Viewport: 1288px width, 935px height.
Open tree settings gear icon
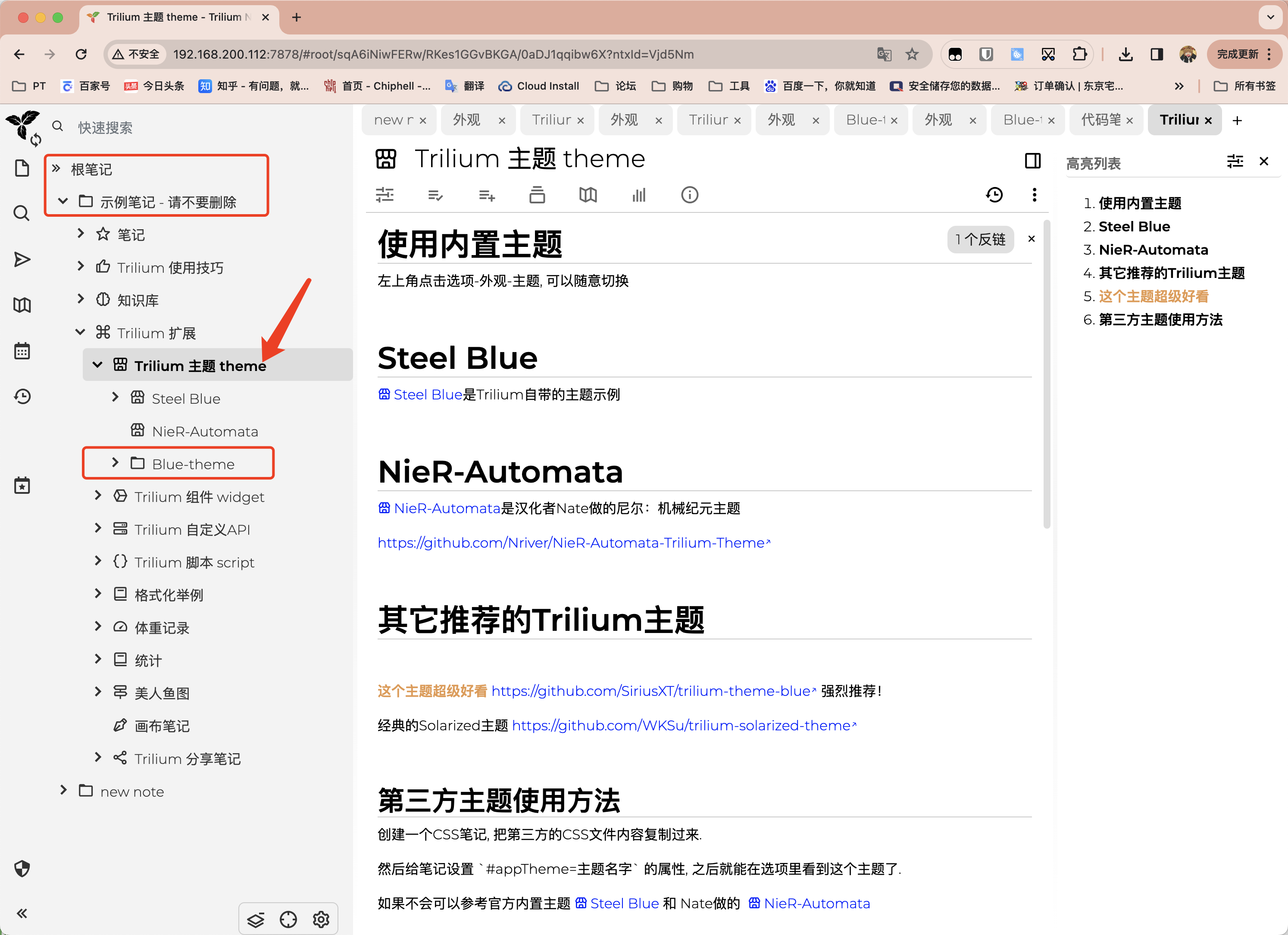[x=322, y=919]
